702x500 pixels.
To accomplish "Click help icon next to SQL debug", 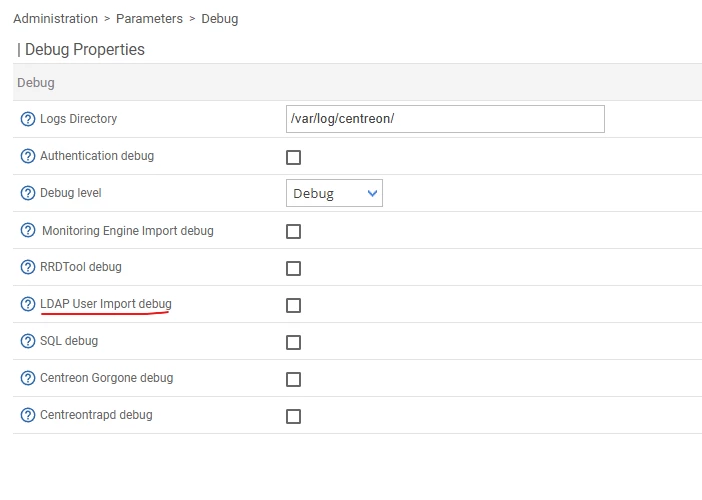I will click(x=28, y=341).
